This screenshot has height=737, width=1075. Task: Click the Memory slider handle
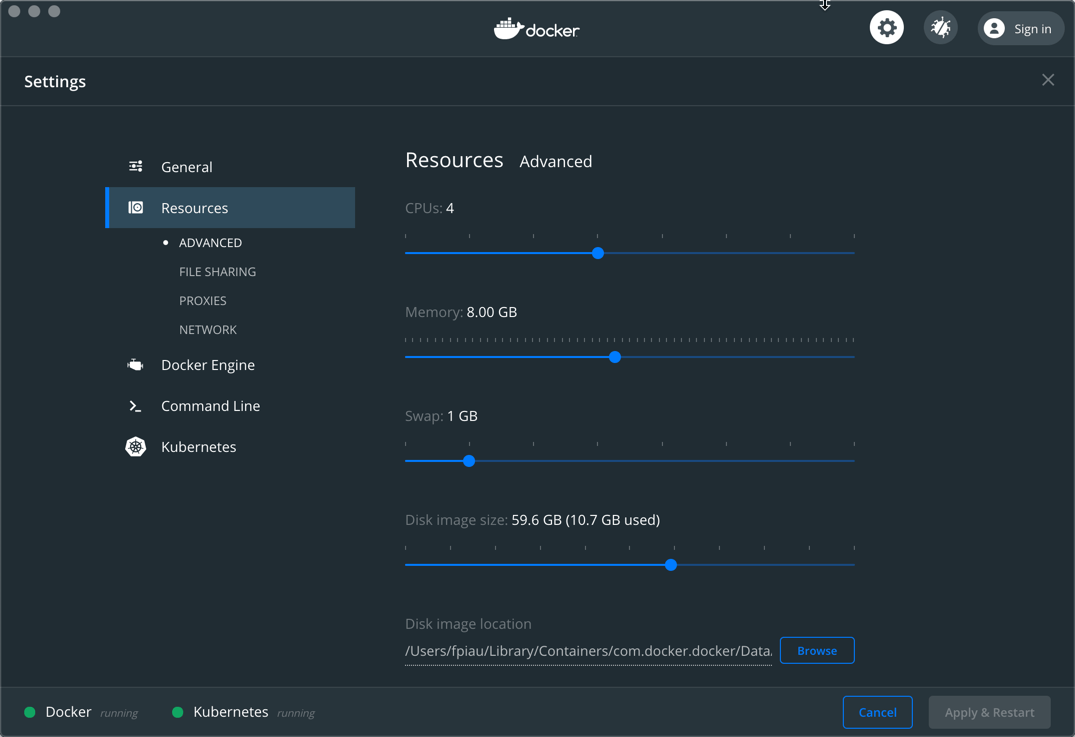(615, 357)
